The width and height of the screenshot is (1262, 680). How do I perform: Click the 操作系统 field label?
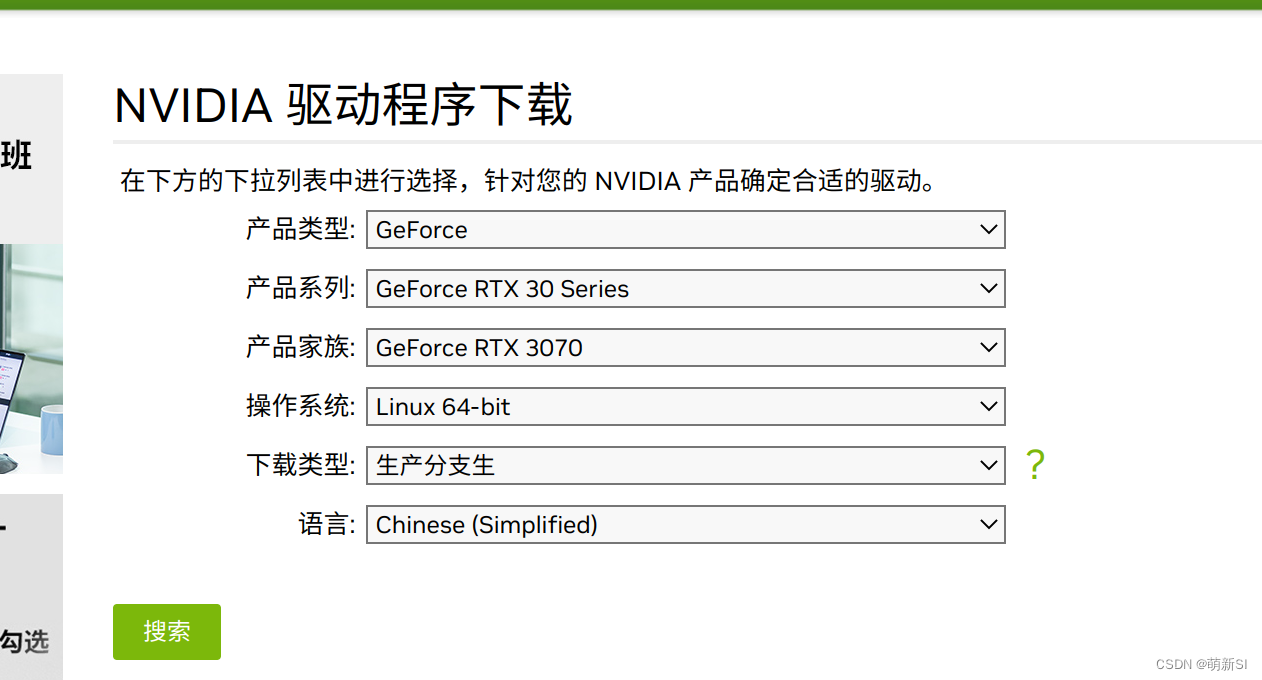point(300,406)
